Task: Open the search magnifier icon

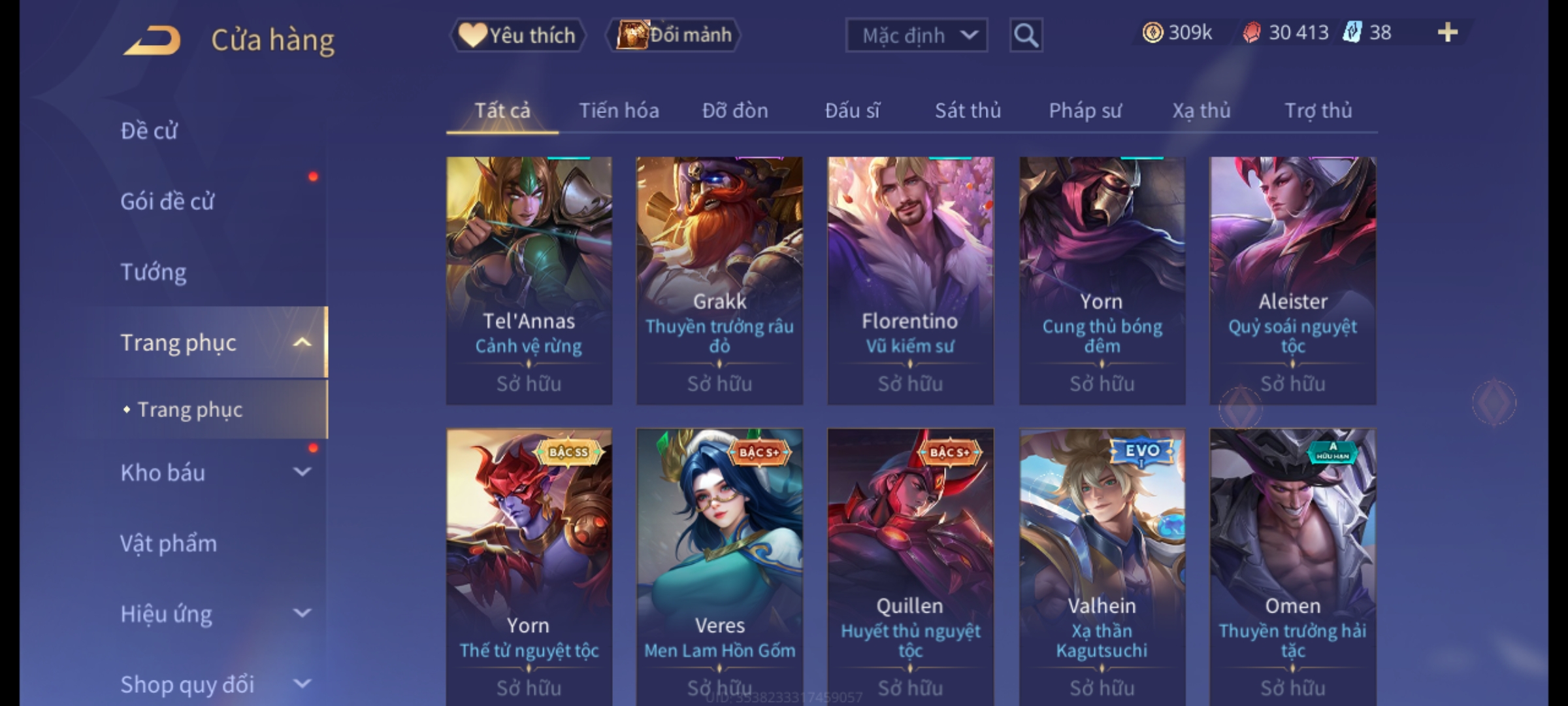Action: 1026,35
